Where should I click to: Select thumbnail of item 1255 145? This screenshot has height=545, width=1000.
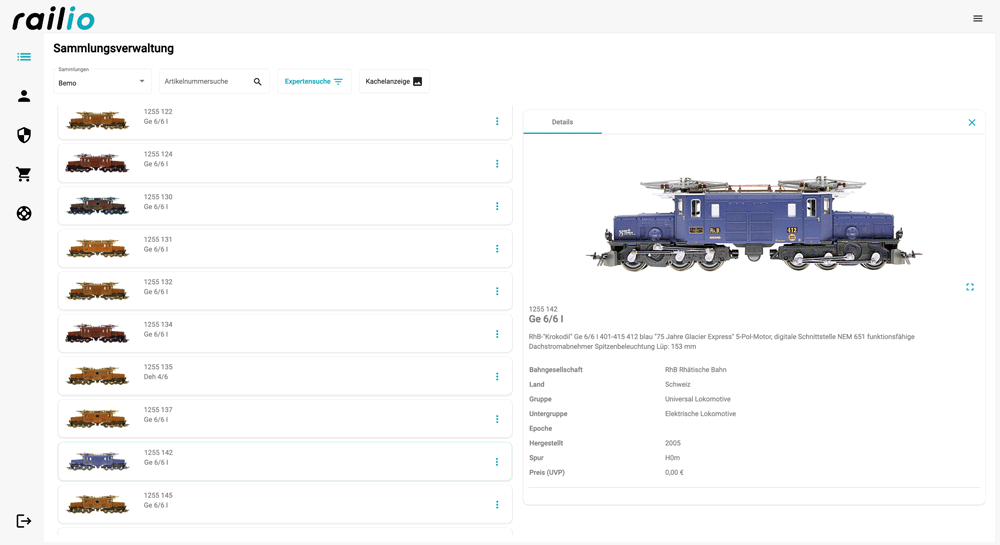point(97,504)
